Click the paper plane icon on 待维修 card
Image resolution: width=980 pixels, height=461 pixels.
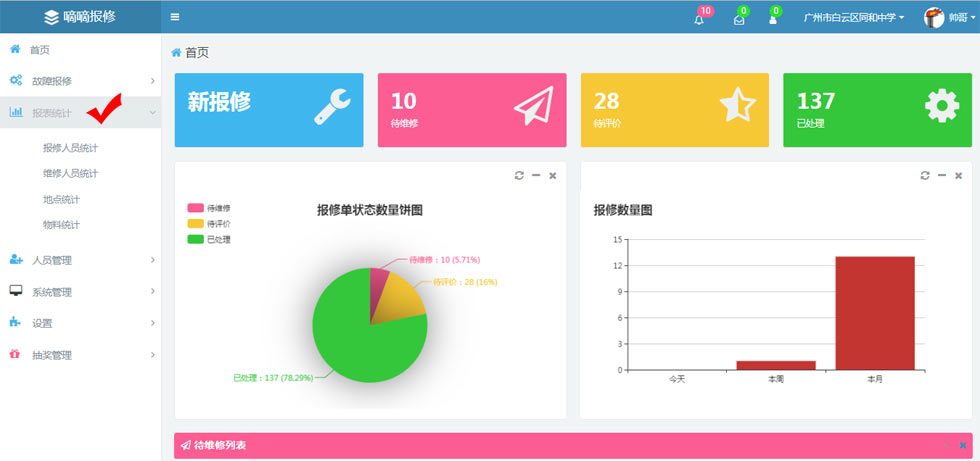[534, 106]
